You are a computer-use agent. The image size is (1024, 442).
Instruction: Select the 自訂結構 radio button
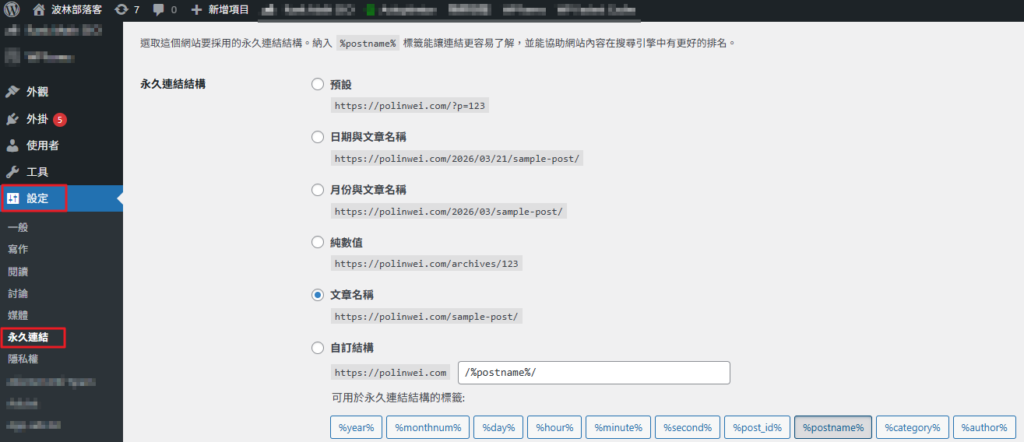(317, 347)
